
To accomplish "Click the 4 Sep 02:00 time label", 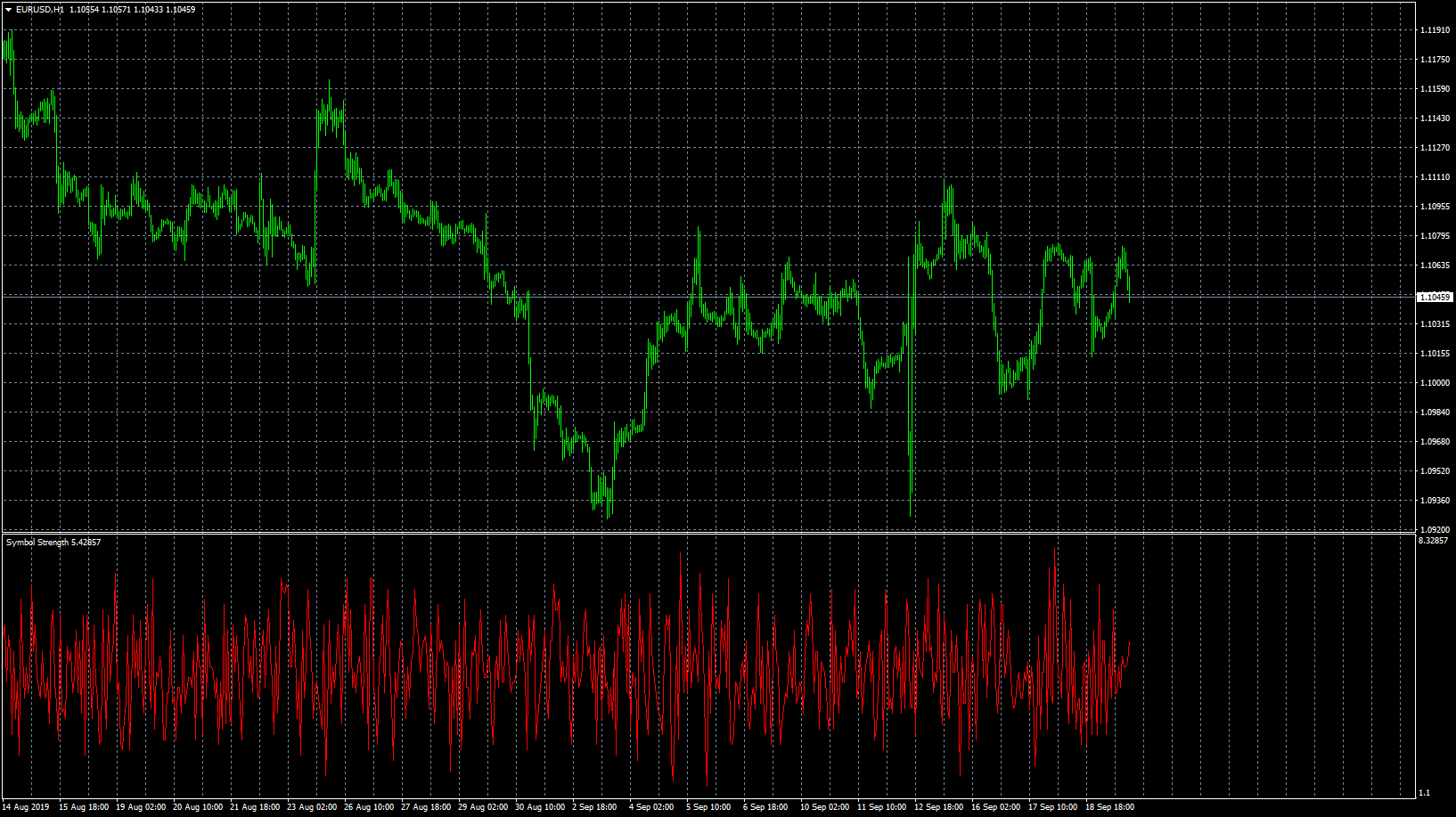I will point(651,807).
